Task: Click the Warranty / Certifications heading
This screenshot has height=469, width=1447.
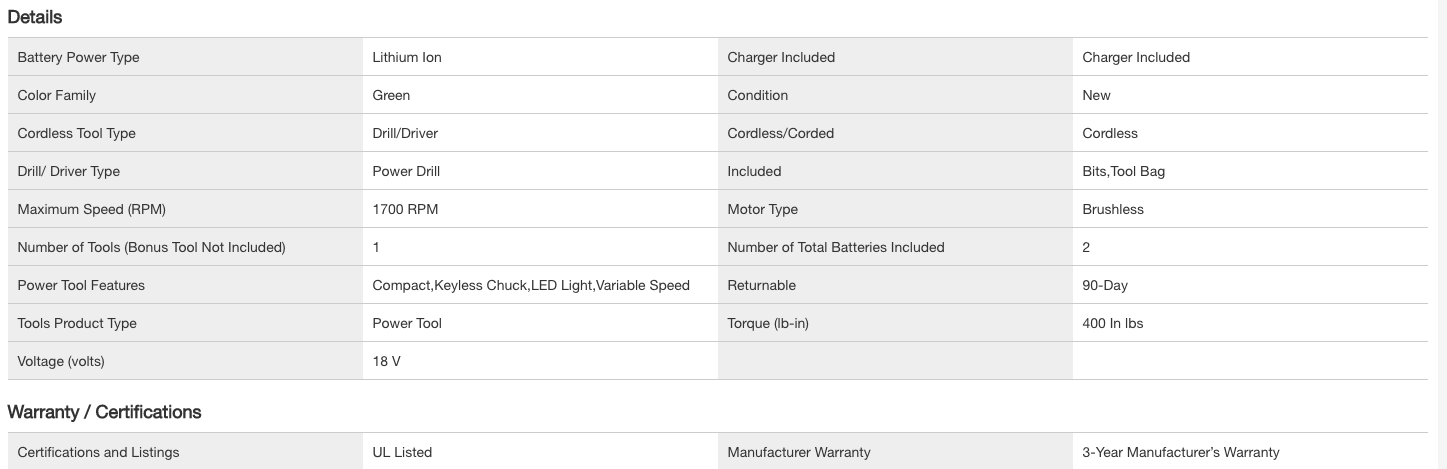Action: 104,412
